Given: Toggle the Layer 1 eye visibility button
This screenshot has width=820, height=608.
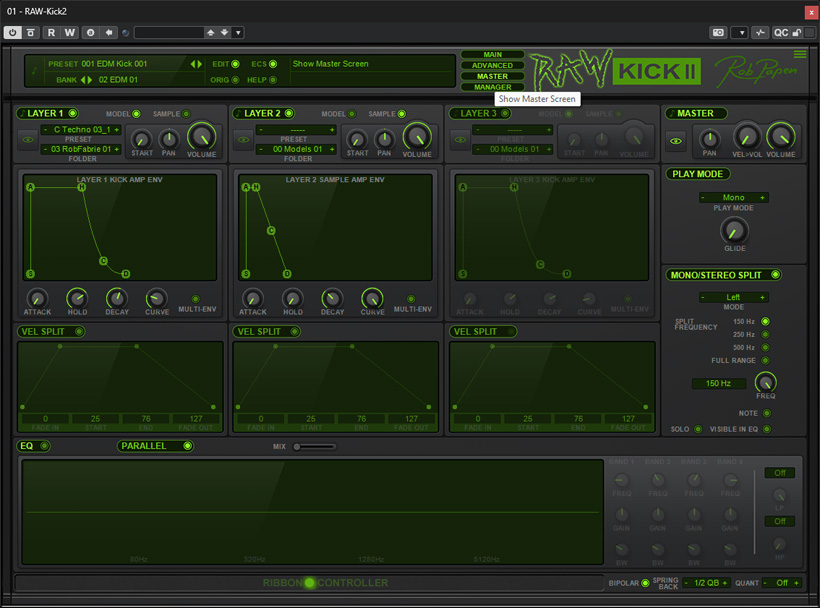Looking at the screenshot, I should (x=28, y=140).
